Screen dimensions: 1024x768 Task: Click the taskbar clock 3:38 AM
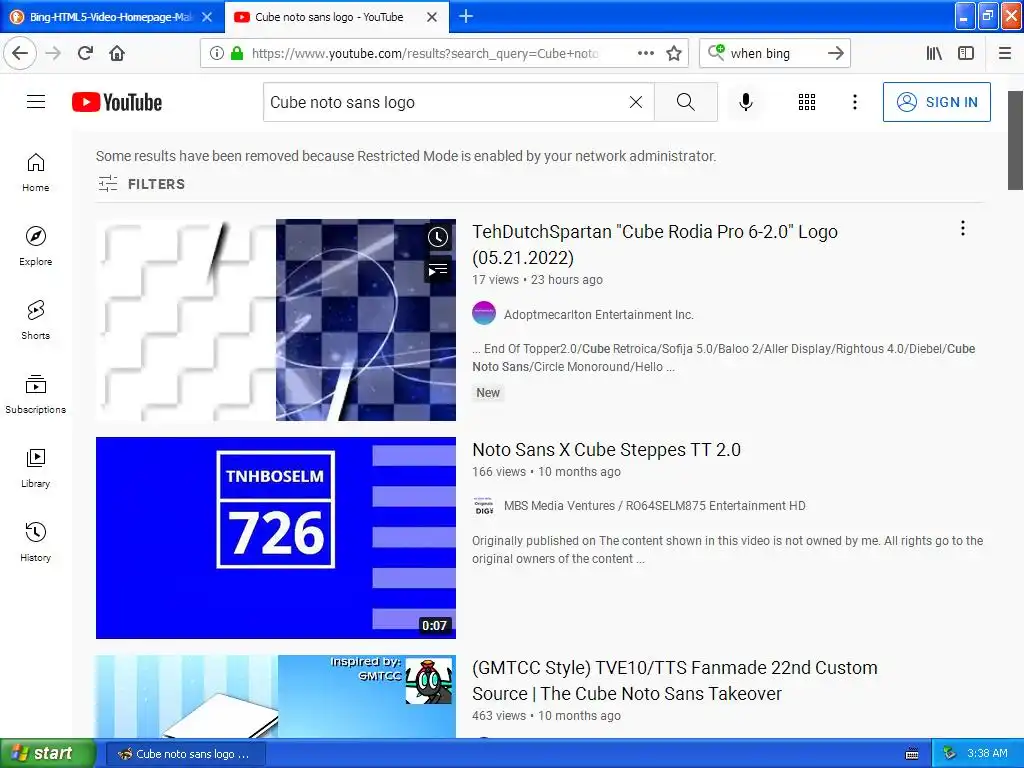pos(987,754)
